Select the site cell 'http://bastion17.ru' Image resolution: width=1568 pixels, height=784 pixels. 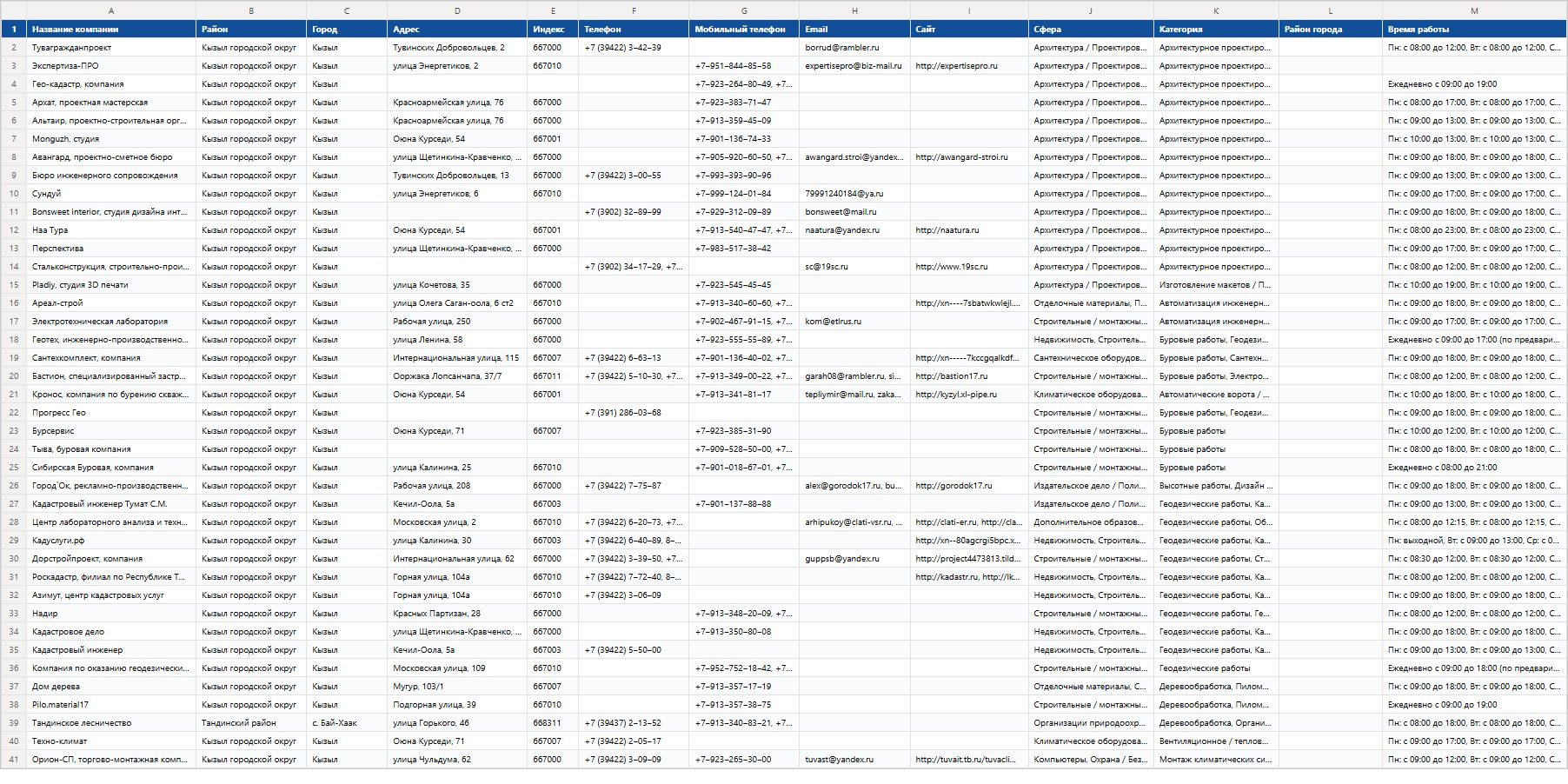pyautogui.click(x=969, y=376)
